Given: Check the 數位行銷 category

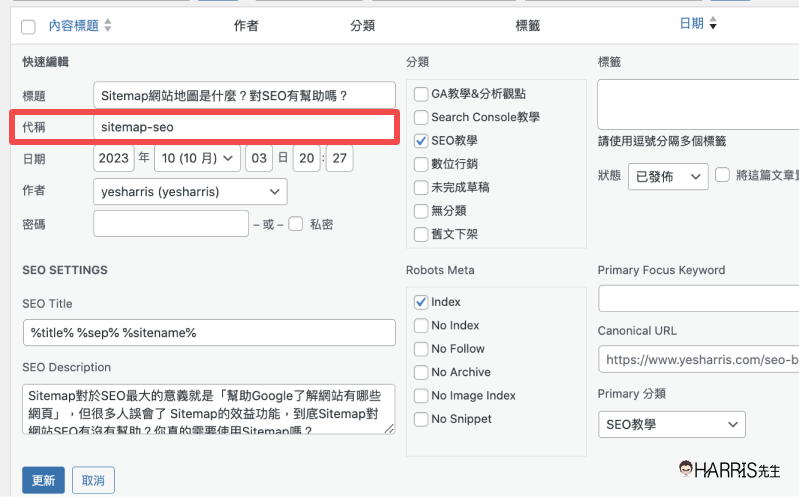Looking at the screenshot, I should click(x=421, y=165).
